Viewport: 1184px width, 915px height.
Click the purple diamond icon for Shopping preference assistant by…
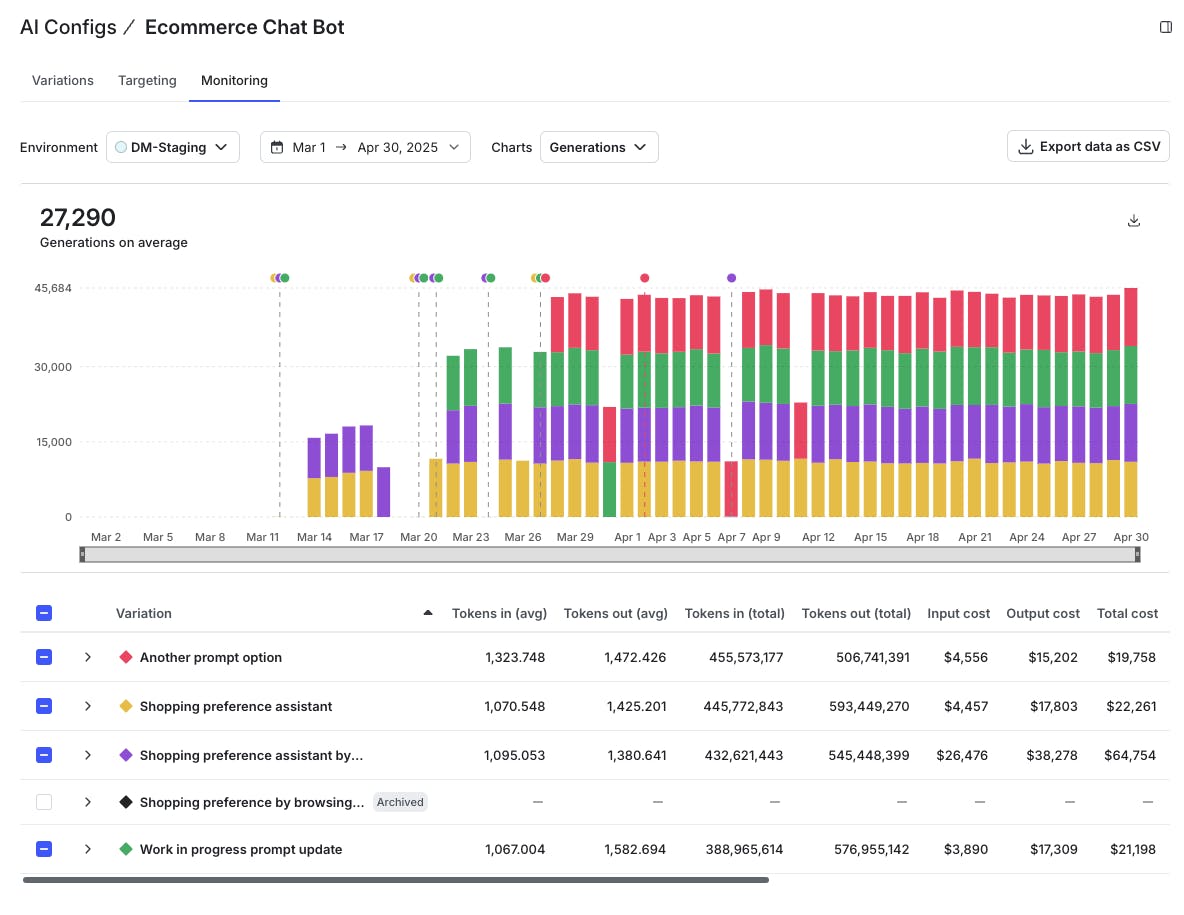click(126, 755)
